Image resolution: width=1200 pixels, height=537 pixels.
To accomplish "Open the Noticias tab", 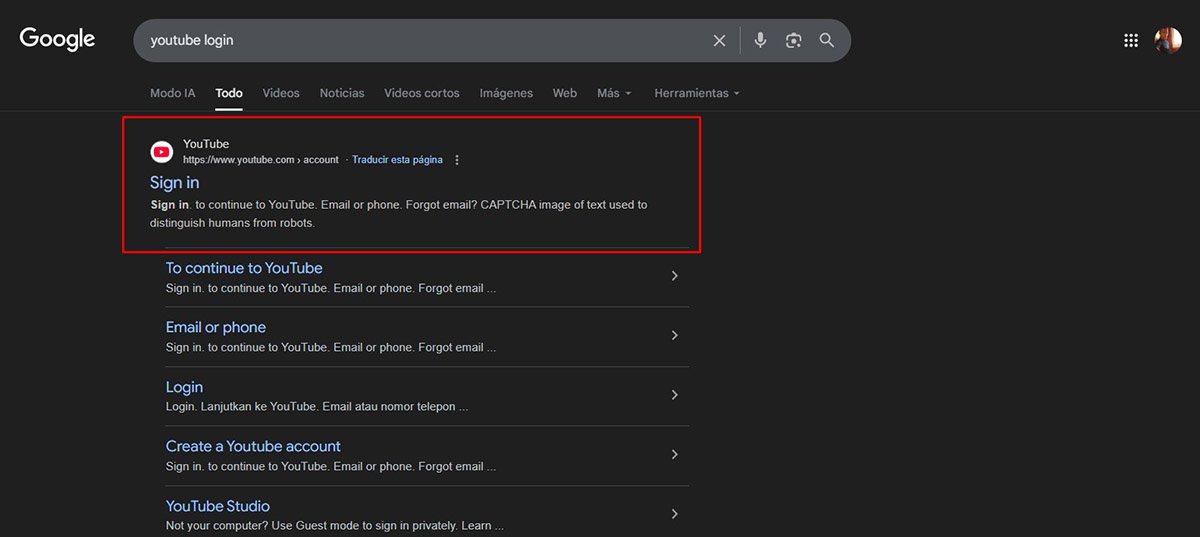I will pos(342,93).
